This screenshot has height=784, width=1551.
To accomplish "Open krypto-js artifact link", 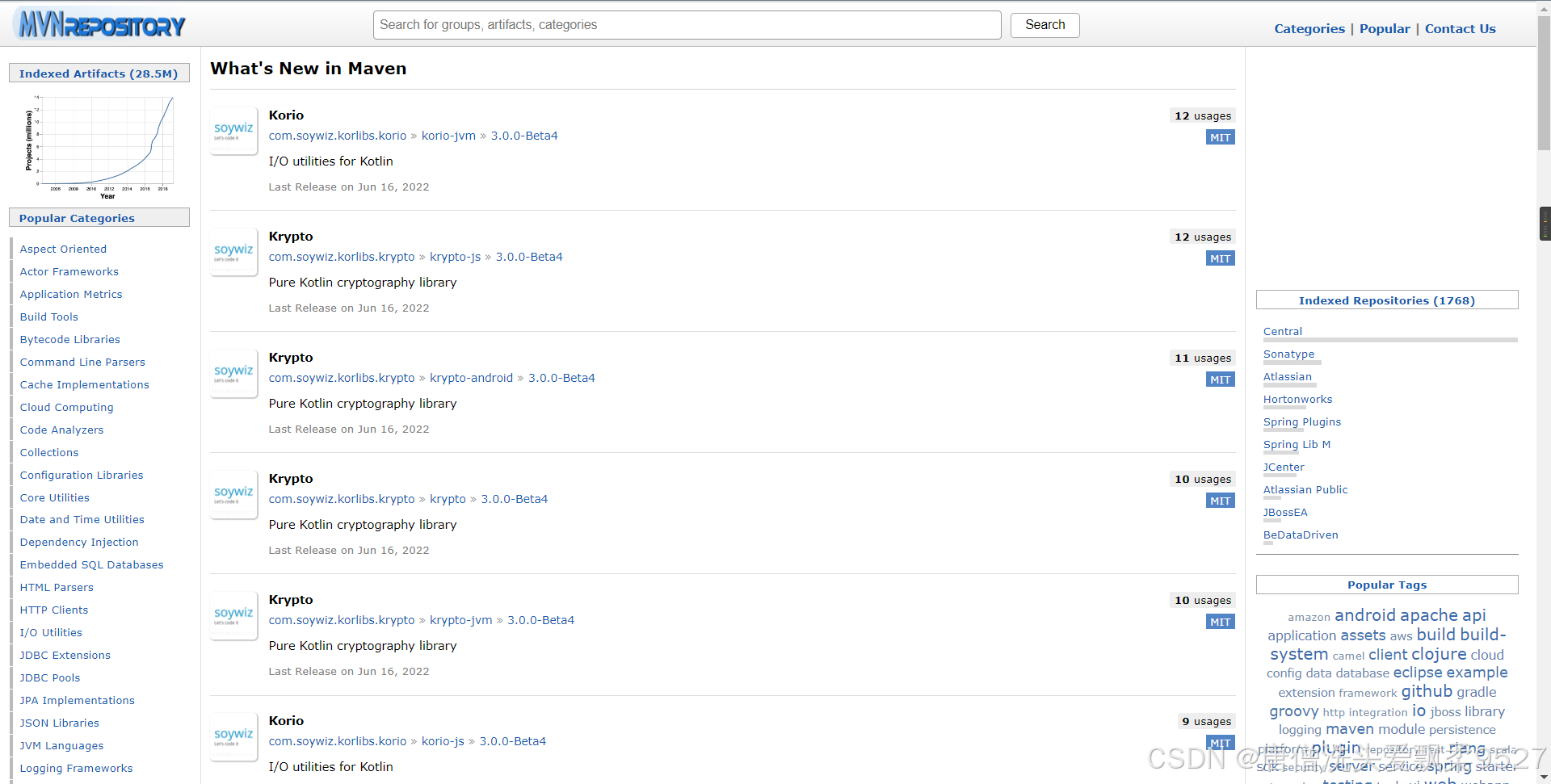I will click(455, 257).
